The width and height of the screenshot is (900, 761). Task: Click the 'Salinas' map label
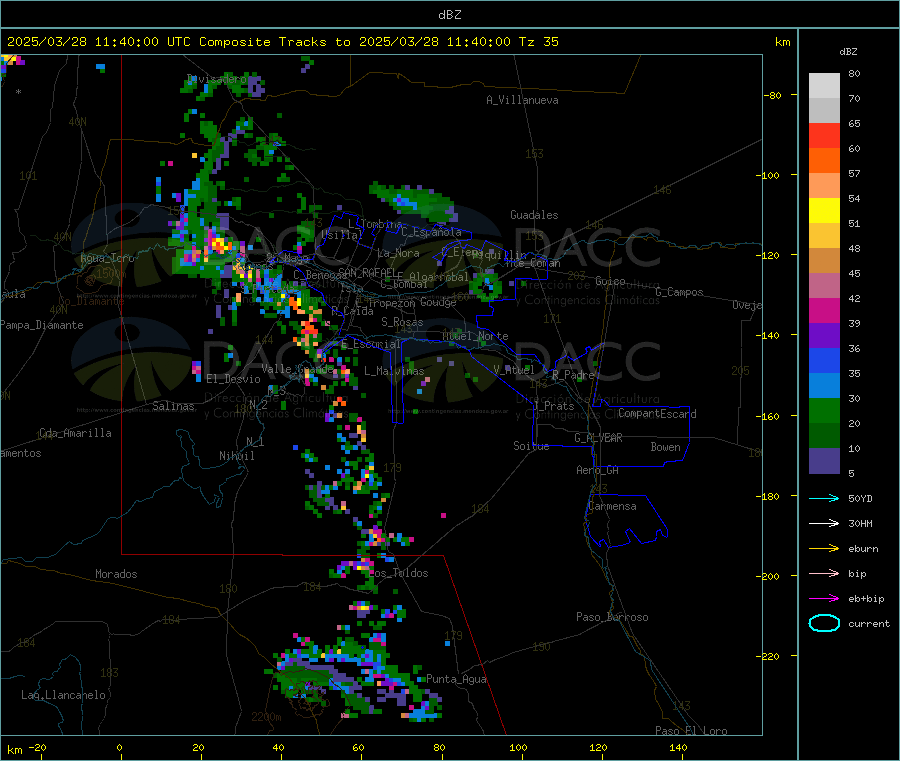coord(173,406)
